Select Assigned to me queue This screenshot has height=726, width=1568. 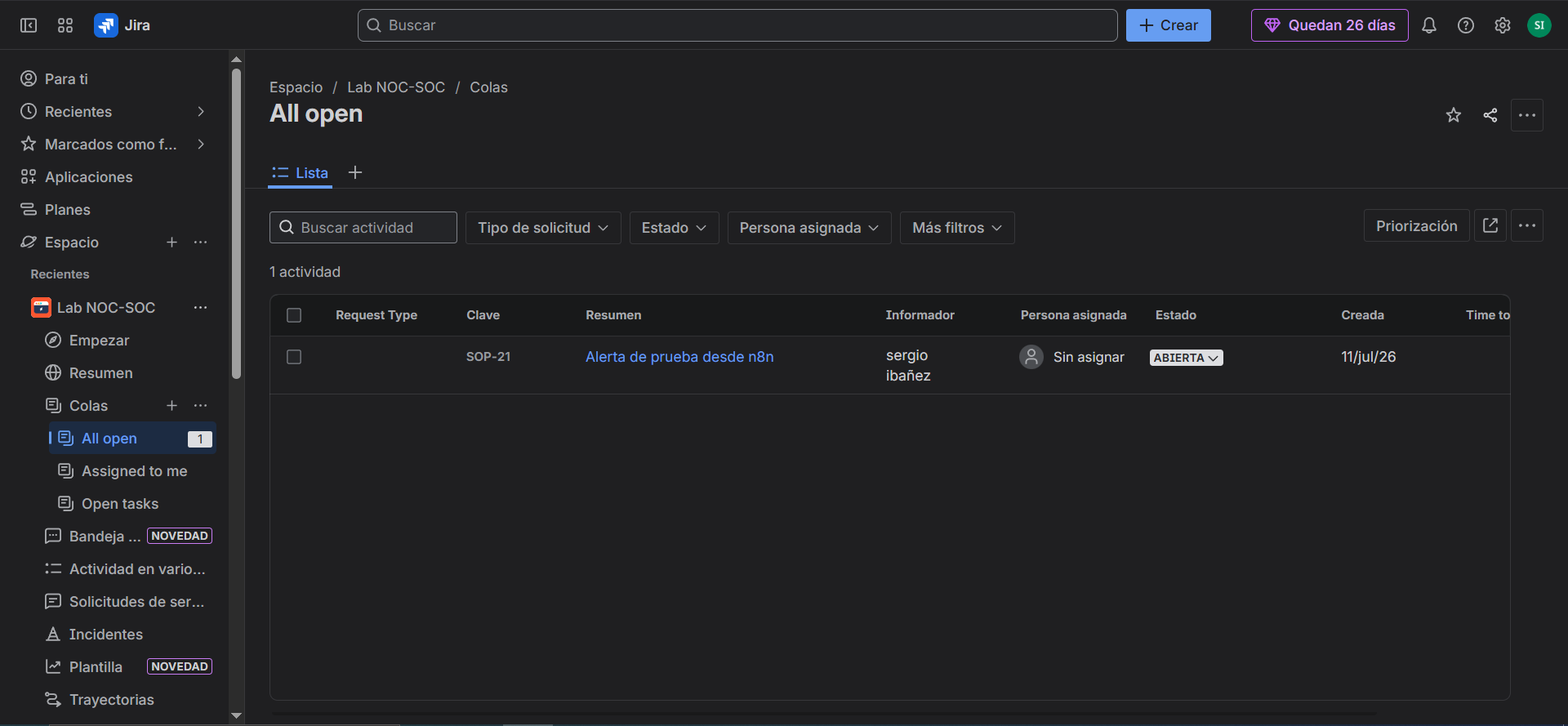tap(132, 471)
